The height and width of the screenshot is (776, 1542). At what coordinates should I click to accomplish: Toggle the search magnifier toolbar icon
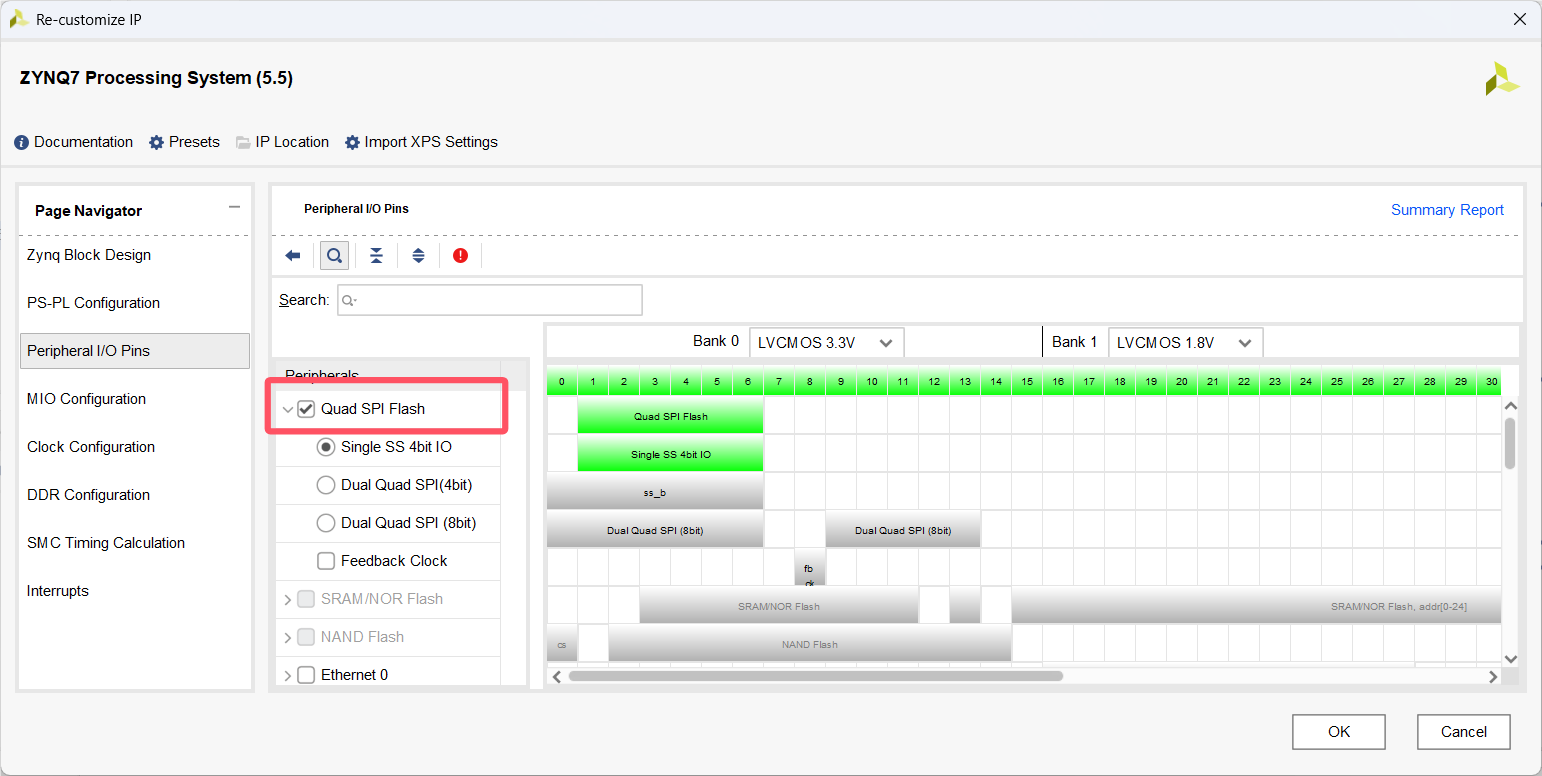coord(334,256)
